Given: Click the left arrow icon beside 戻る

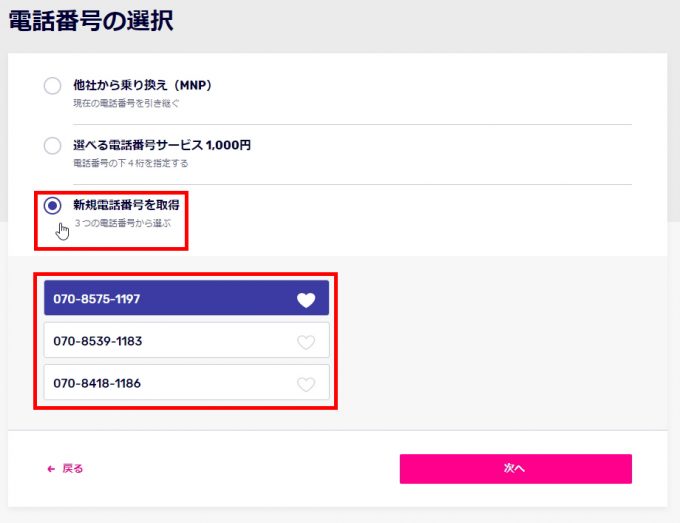Looking at the screenshot, I should click(x=51, y=469).
